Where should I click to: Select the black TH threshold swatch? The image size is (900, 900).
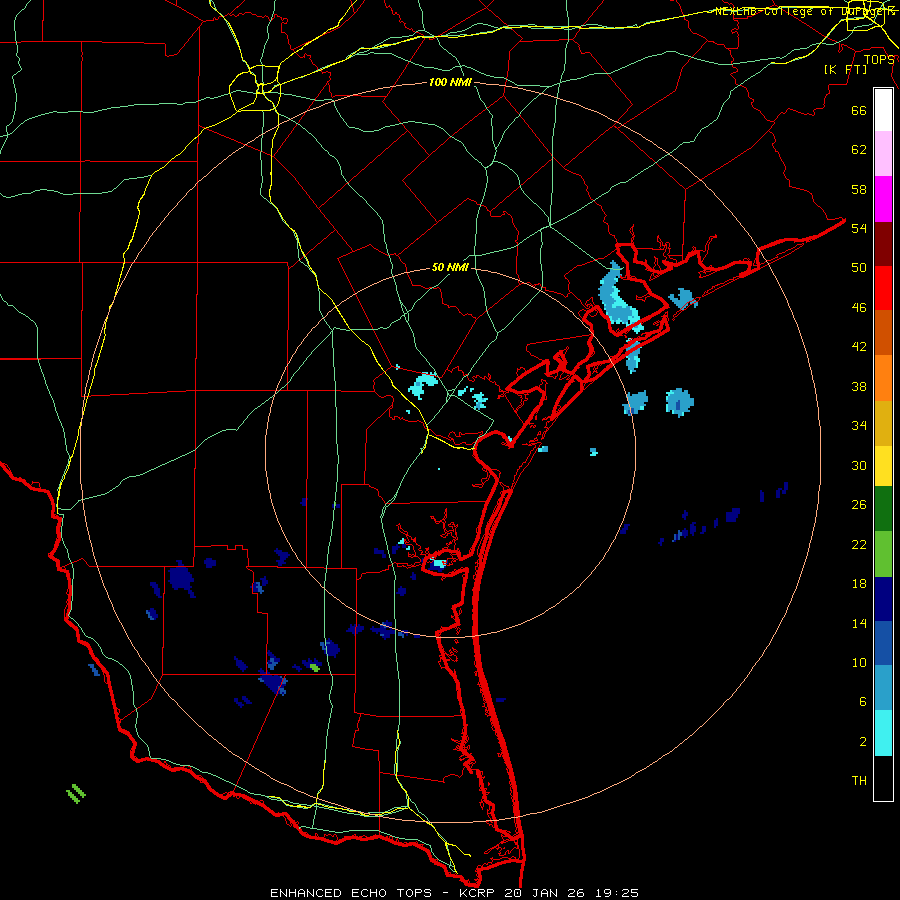coord(883,778)
